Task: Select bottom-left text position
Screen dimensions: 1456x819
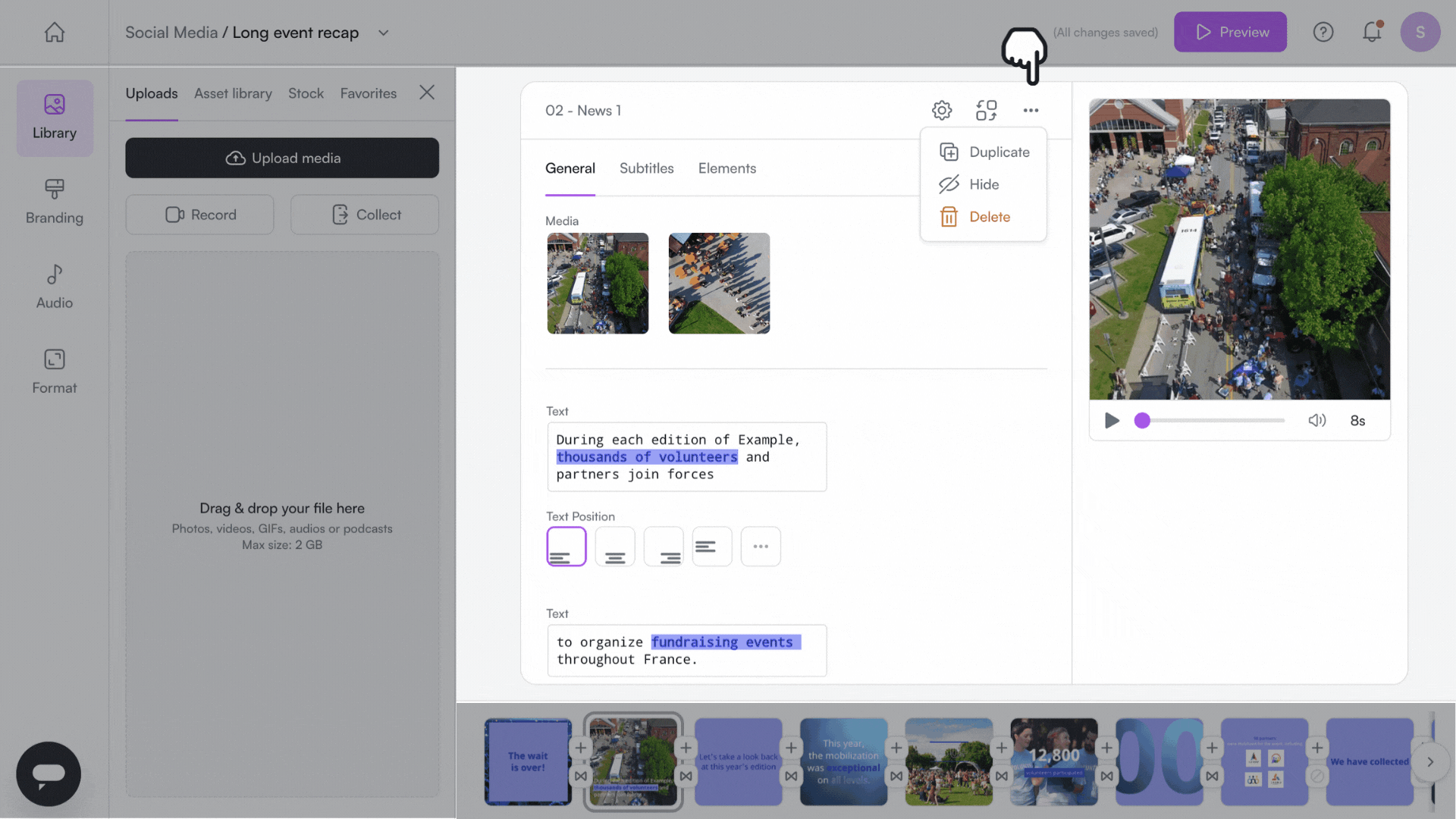Action: pyautogui.click(x=566, y=547)
